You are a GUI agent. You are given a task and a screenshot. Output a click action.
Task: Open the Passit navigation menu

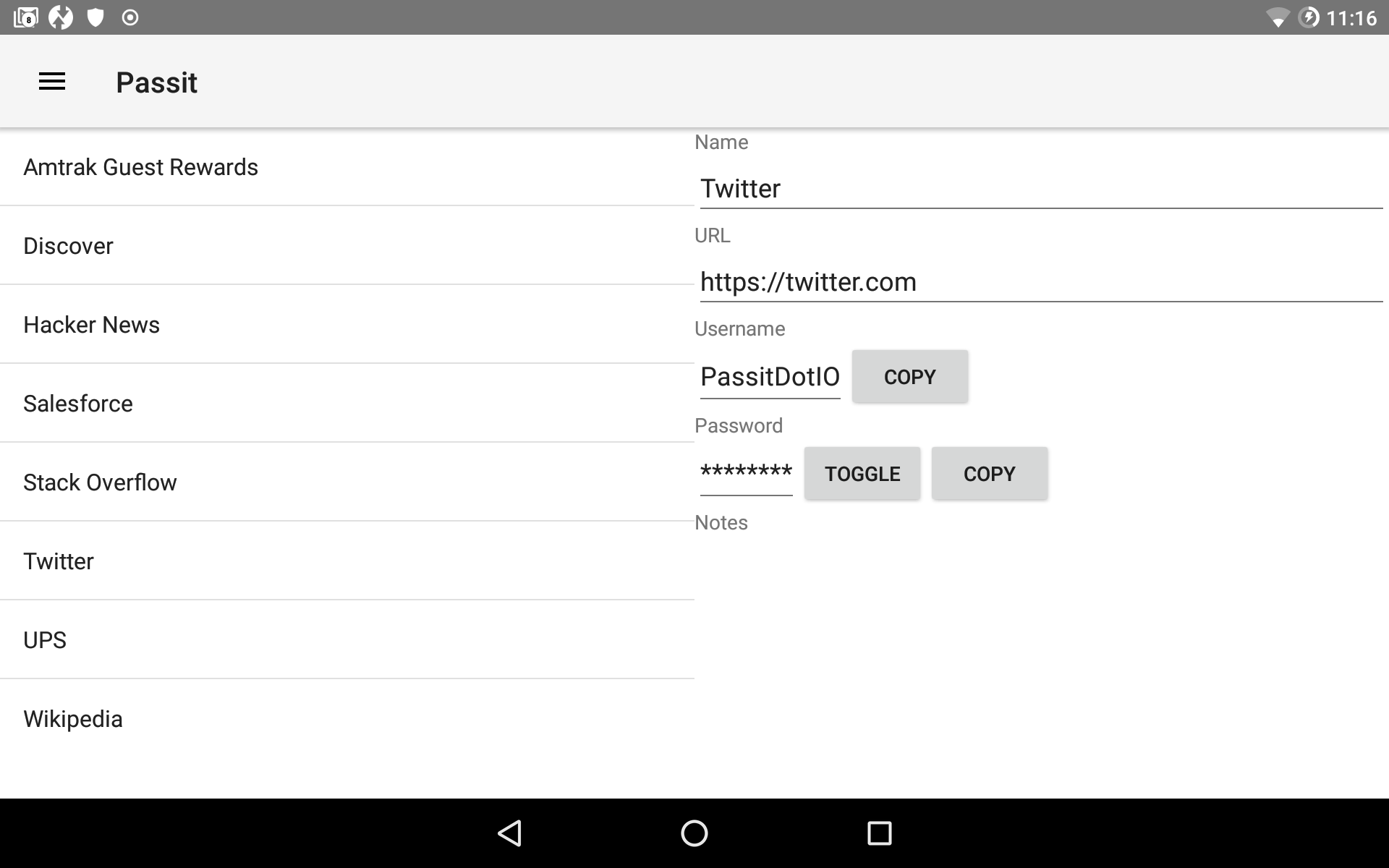pyautogui.click(x=52, y=81)
